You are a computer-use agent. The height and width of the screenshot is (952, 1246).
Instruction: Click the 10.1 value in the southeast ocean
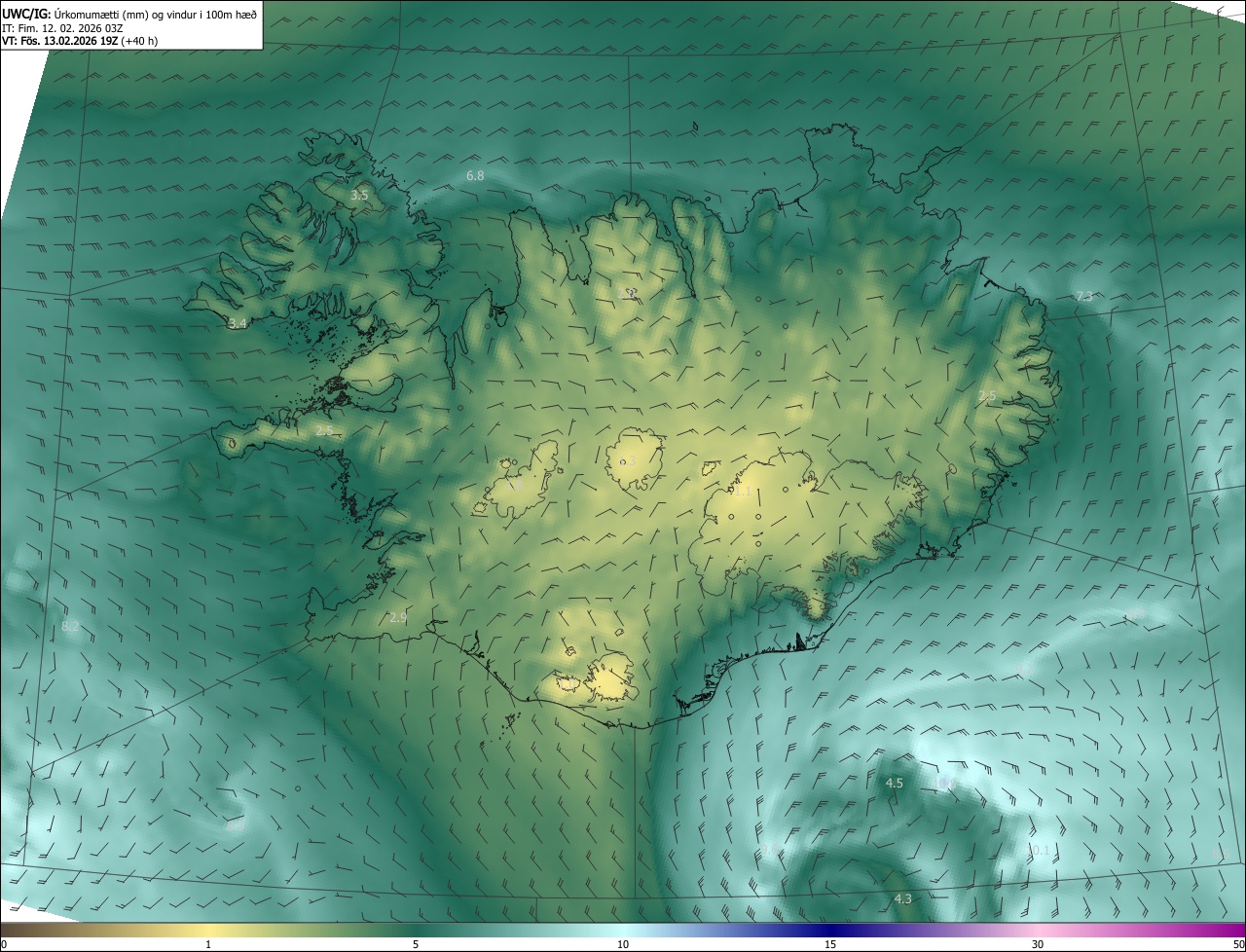[x=1040, y=851]
